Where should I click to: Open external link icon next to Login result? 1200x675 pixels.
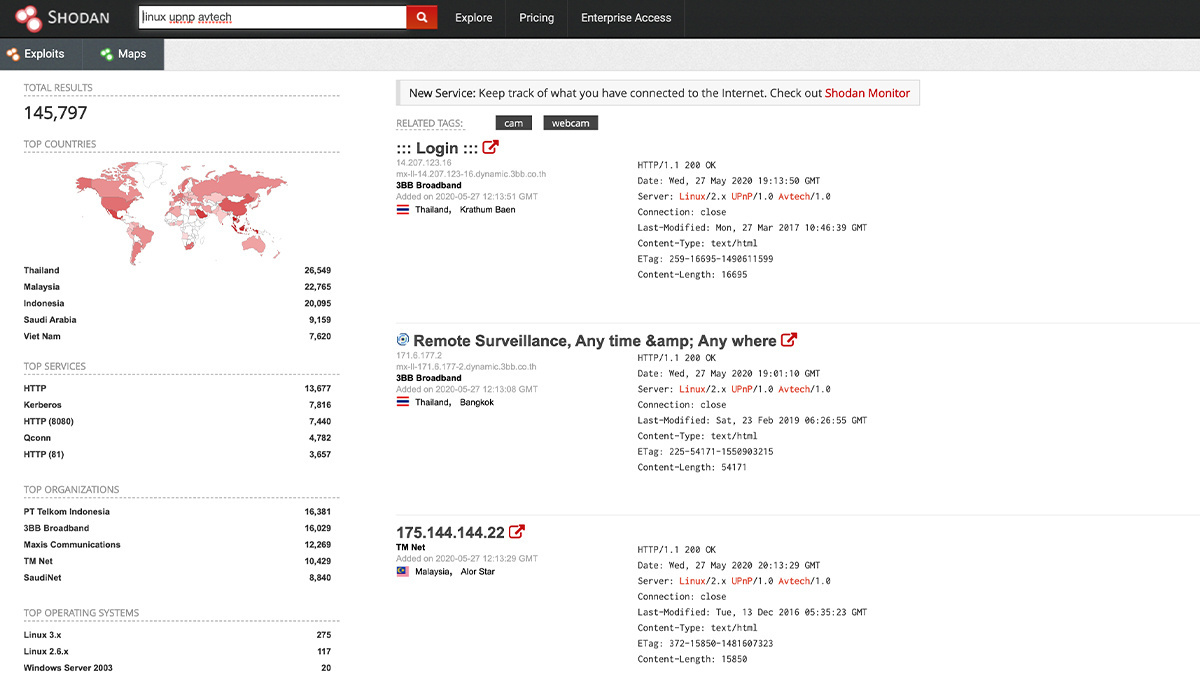490,147
